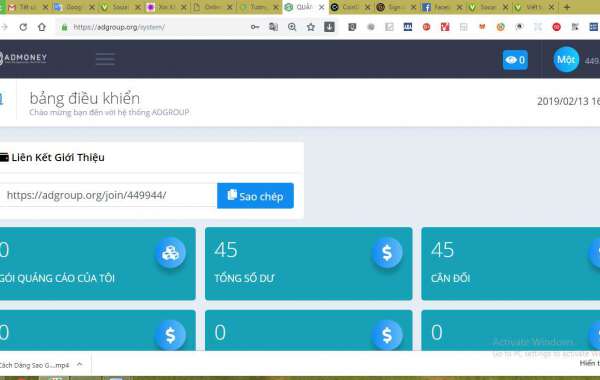Click the dollar icon on TỔNG SỐ DƯ card
The width and height of the screenshot is (600, 380).
387,253
